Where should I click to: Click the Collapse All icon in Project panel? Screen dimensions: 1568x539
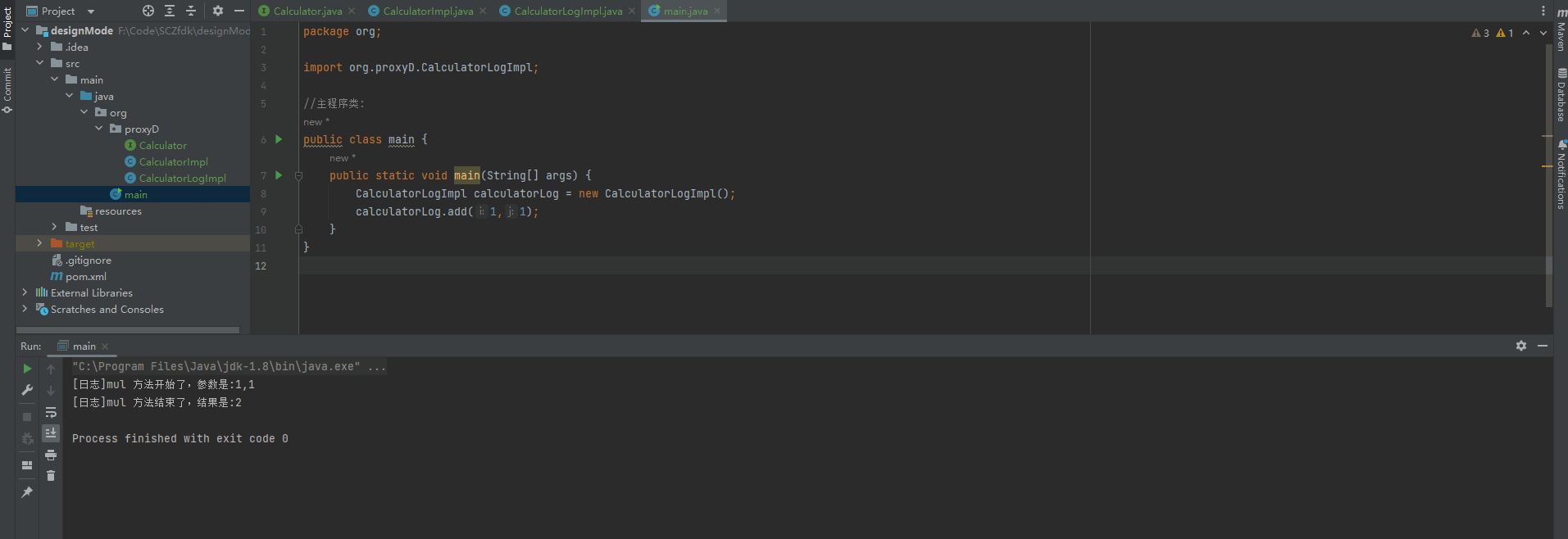tap(191, 11)
